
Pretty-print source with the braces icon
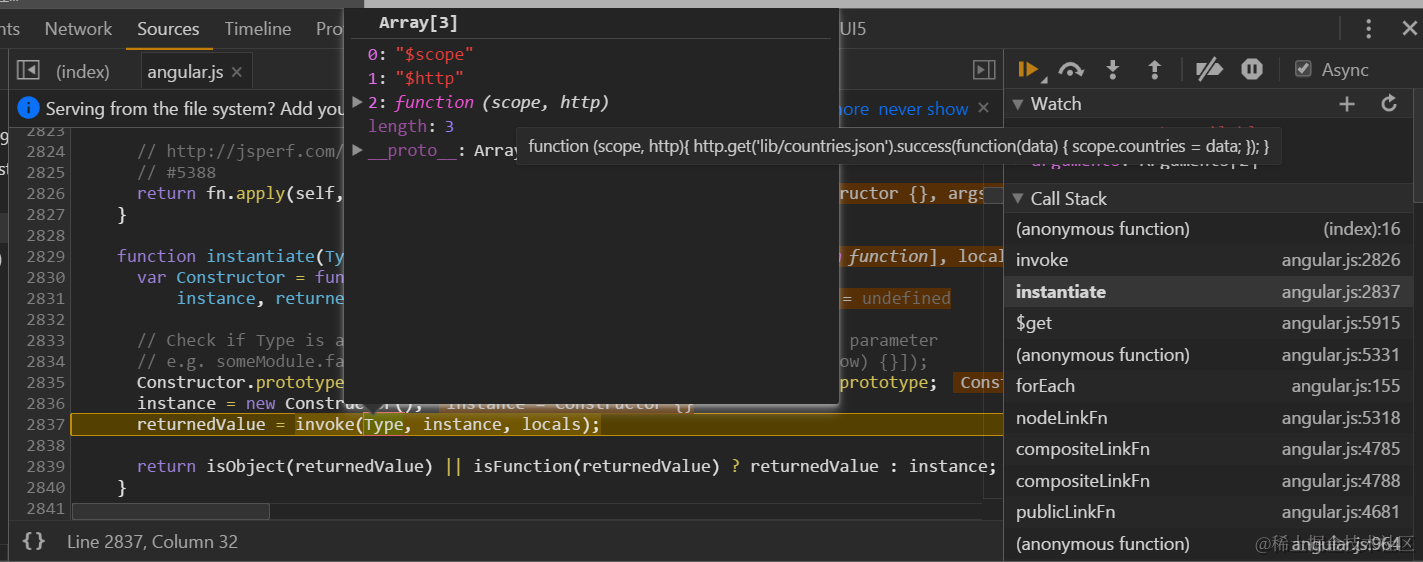[33, 541]
